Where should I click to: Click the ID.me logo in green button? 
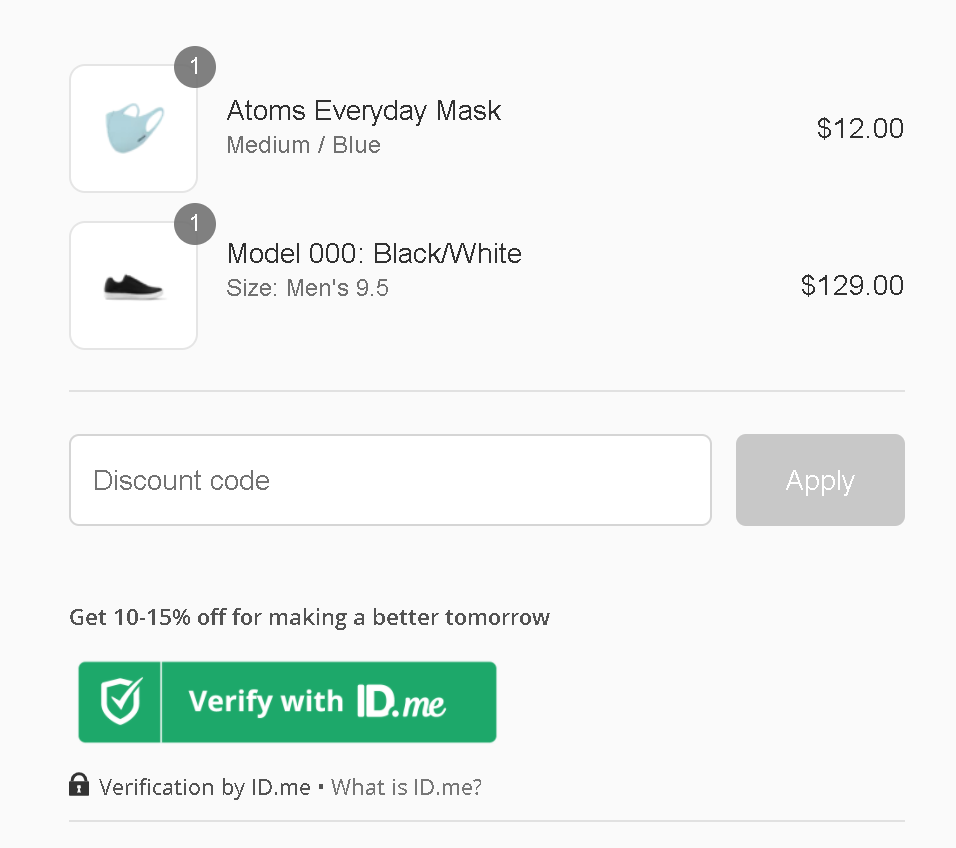pos(401,702)
